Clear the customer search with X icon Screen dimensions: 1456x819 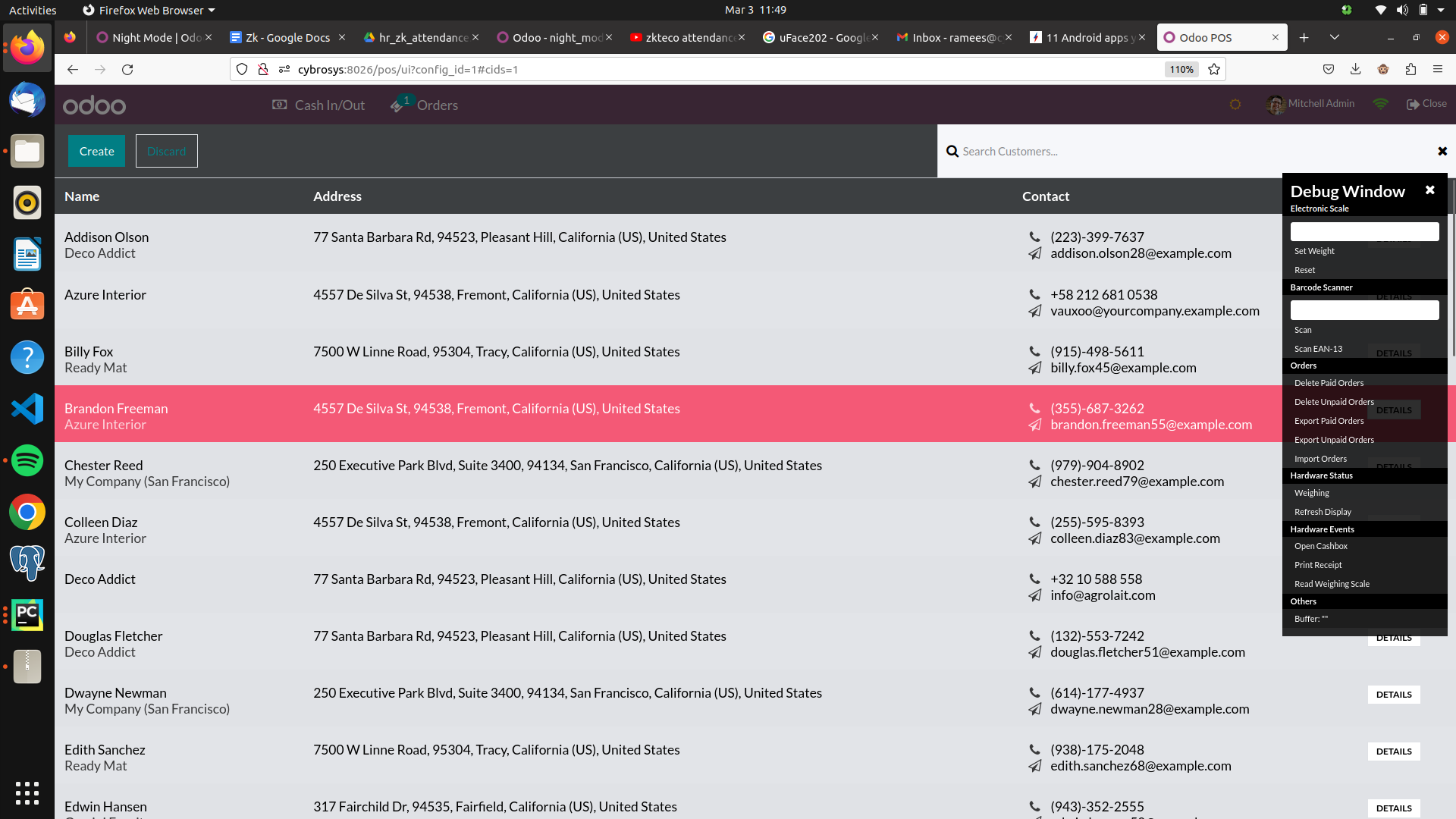tap(1442, 152)
